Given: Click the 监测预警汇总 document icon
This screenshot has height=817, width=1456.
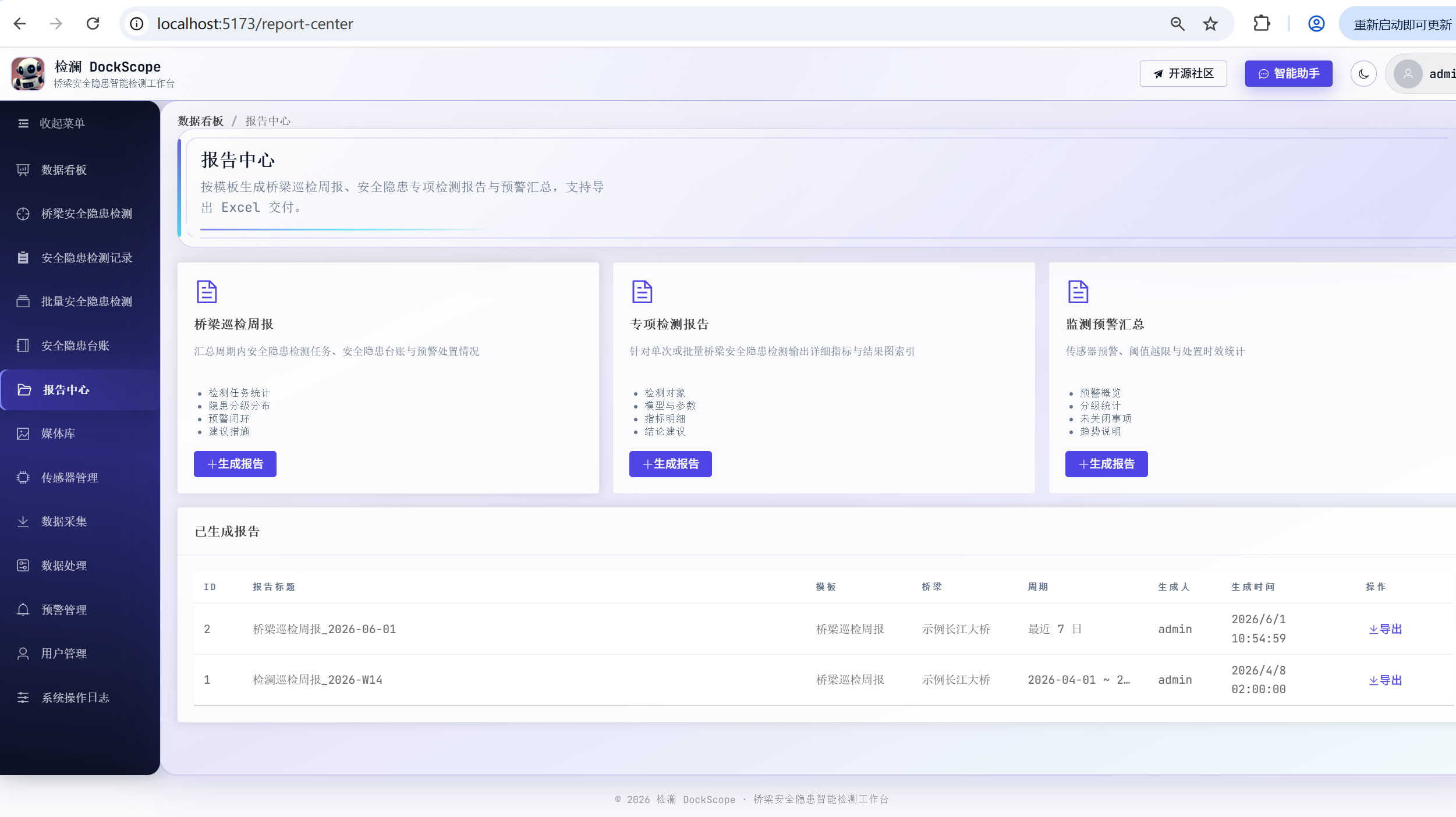Looking at the screenshot, I should (1078, 292).
